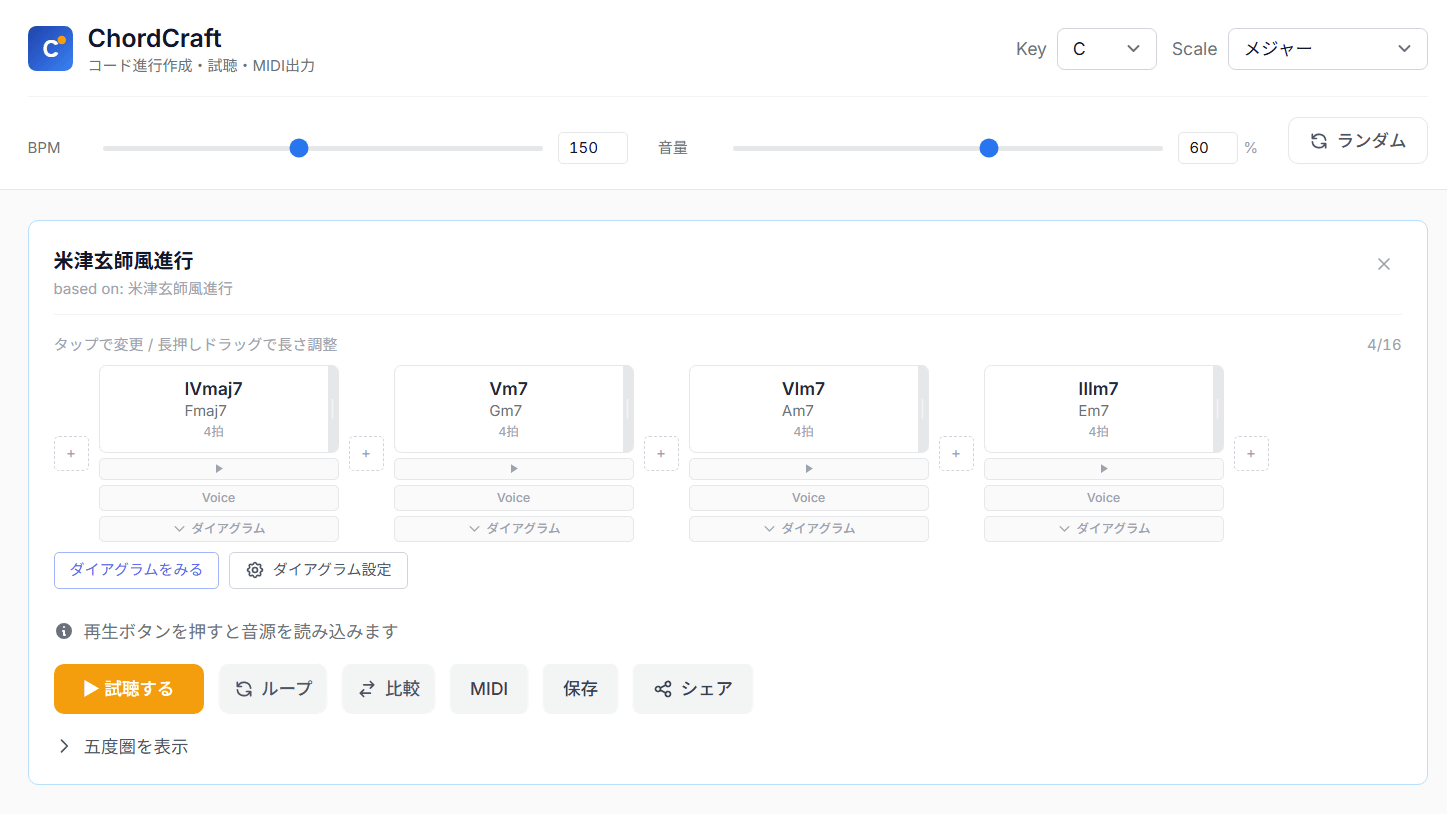
Task: Play the IIIm7 chord preview
Action: click(x=1103, y=468)
